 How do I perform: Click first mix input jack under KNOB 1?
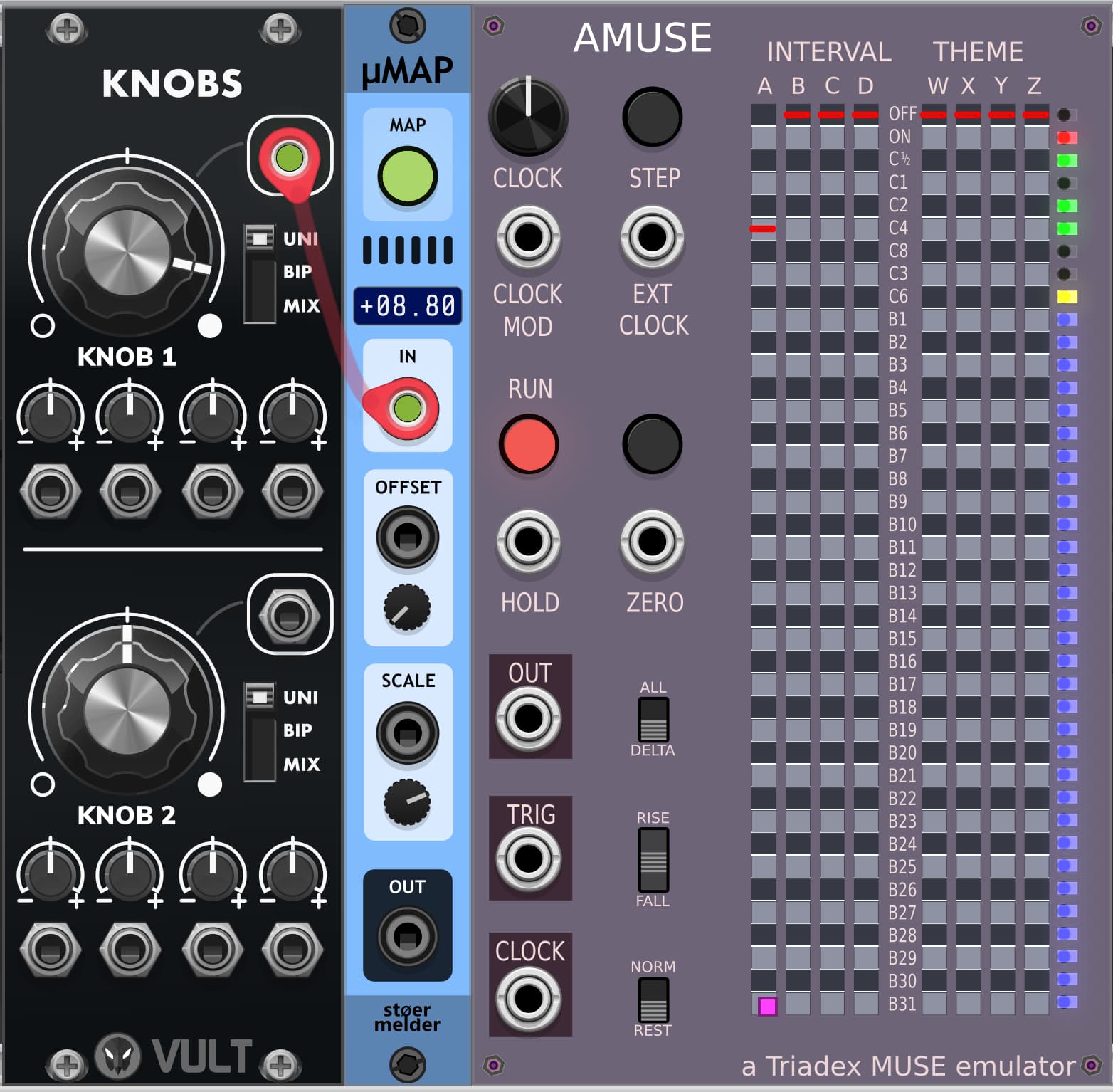(51, 491)
